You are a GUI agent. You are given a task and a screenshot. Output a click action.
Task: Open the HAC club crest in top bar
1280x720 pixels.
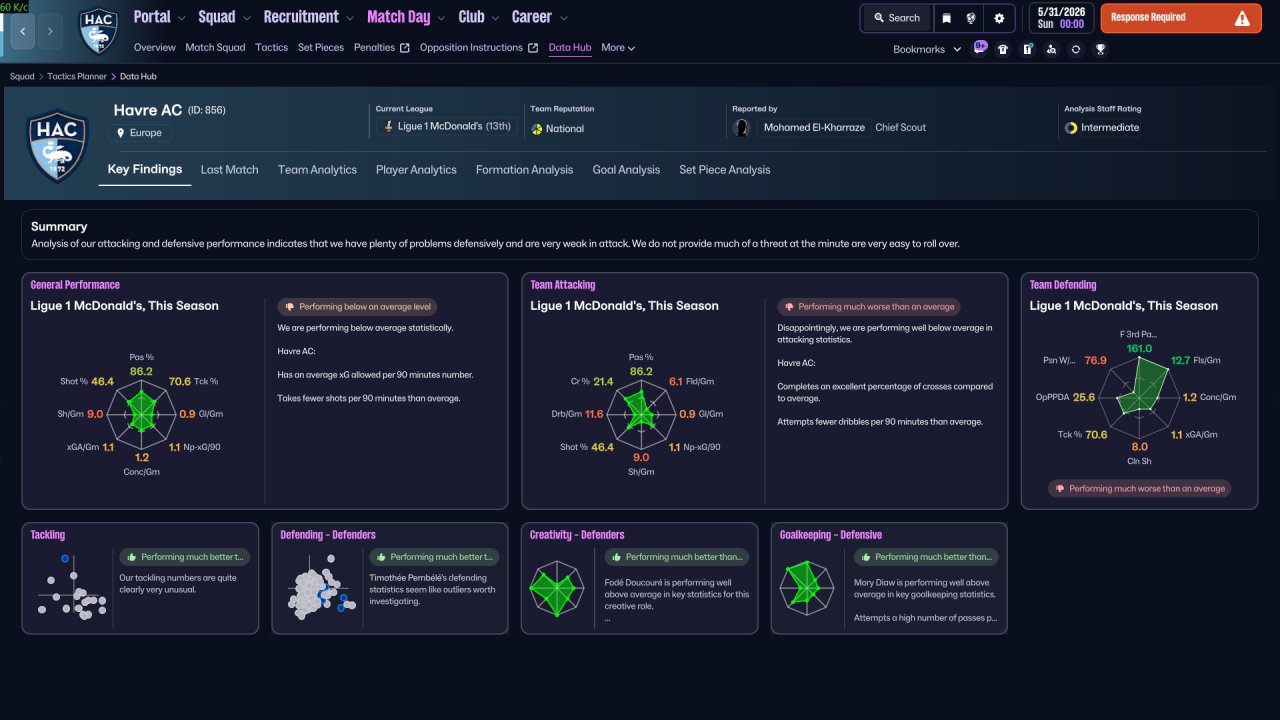98,31
